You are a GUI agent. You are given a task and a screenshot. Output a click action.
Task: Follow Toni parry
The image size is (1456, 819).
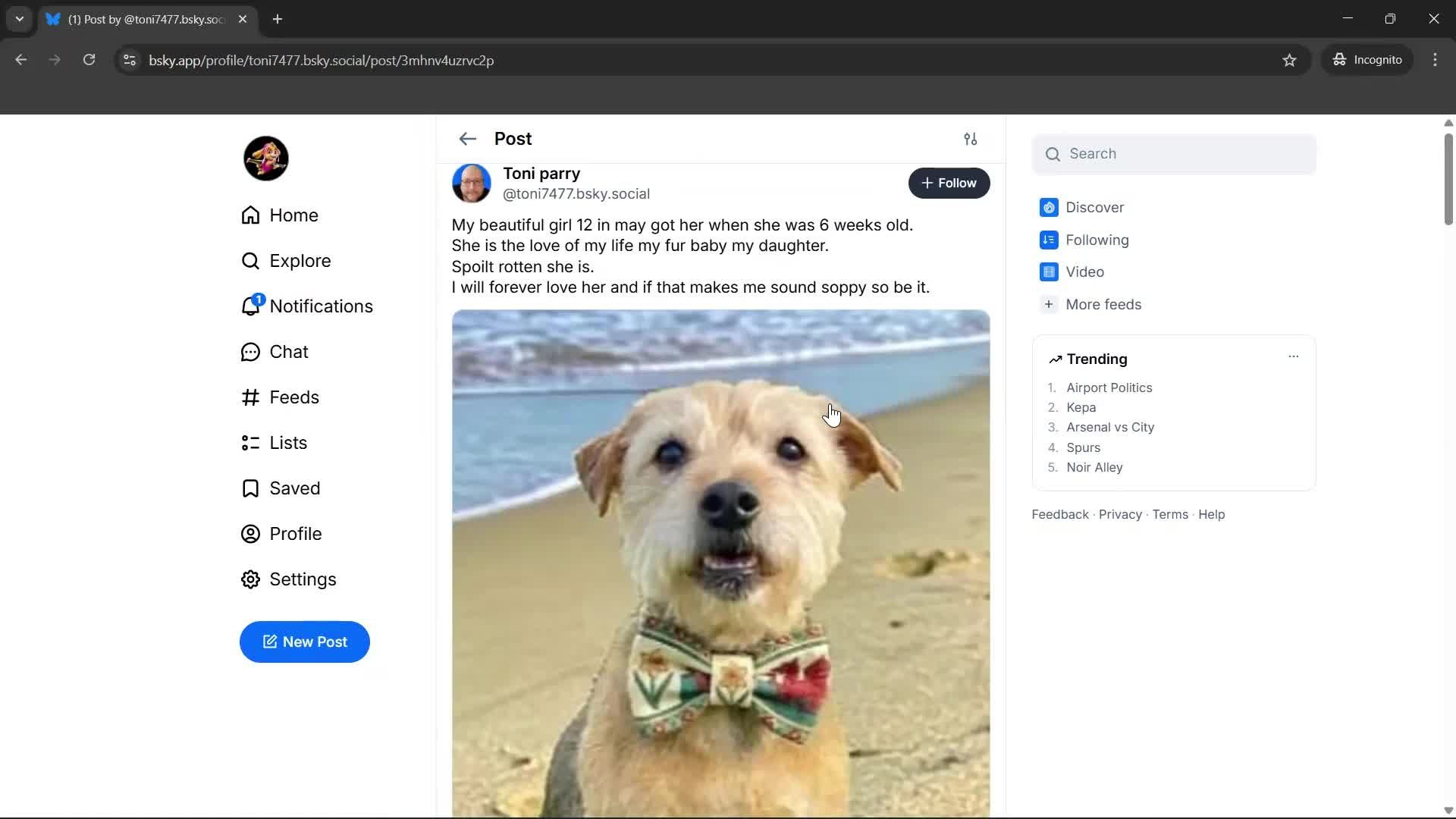949,183
